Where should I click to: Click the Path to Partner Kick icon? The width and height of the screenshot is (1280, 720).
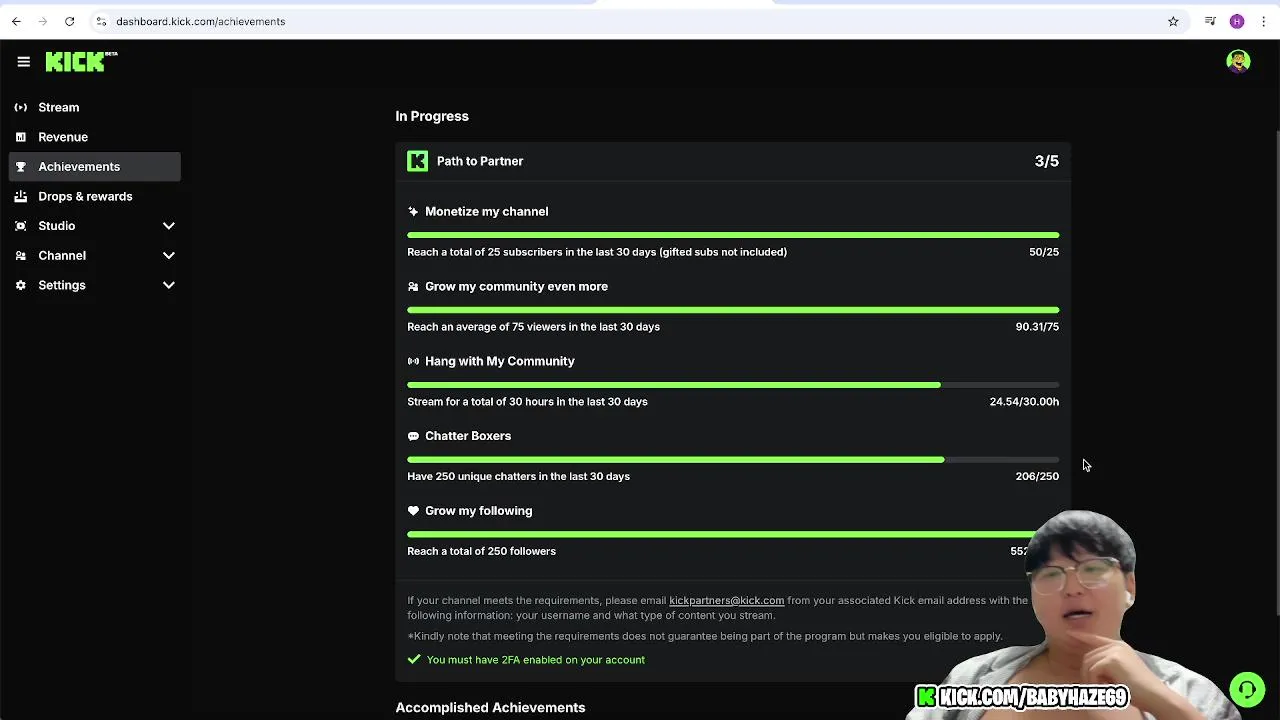coord(418,161)
